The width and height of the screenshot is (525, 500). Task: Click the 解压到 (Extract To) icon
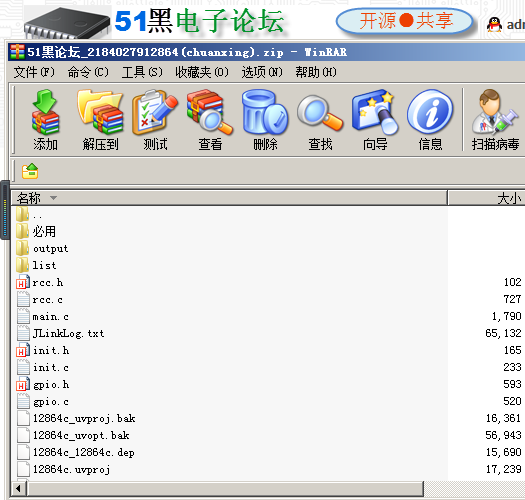100,112
